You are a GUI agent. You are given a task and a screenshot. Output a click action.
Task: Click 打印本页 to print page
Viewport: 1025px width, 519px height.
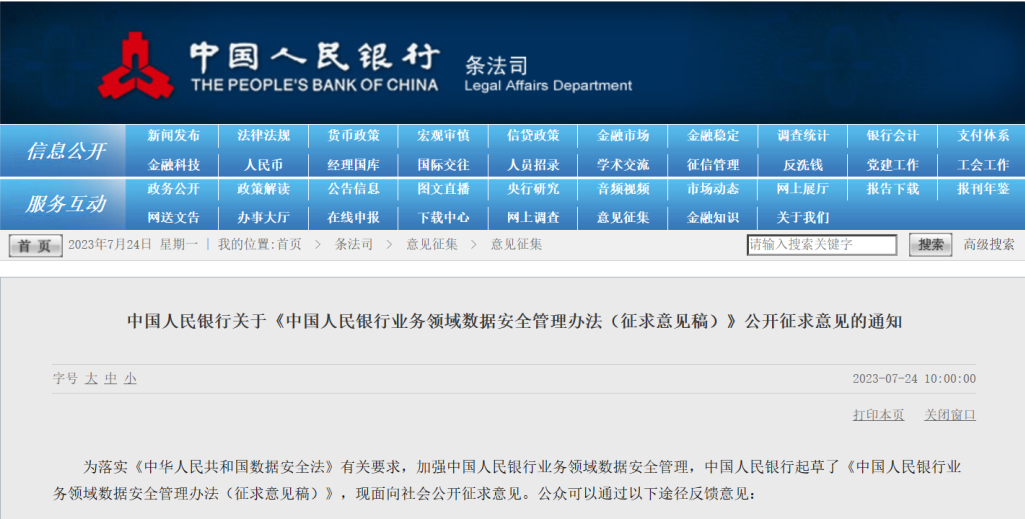pos(878,415)
